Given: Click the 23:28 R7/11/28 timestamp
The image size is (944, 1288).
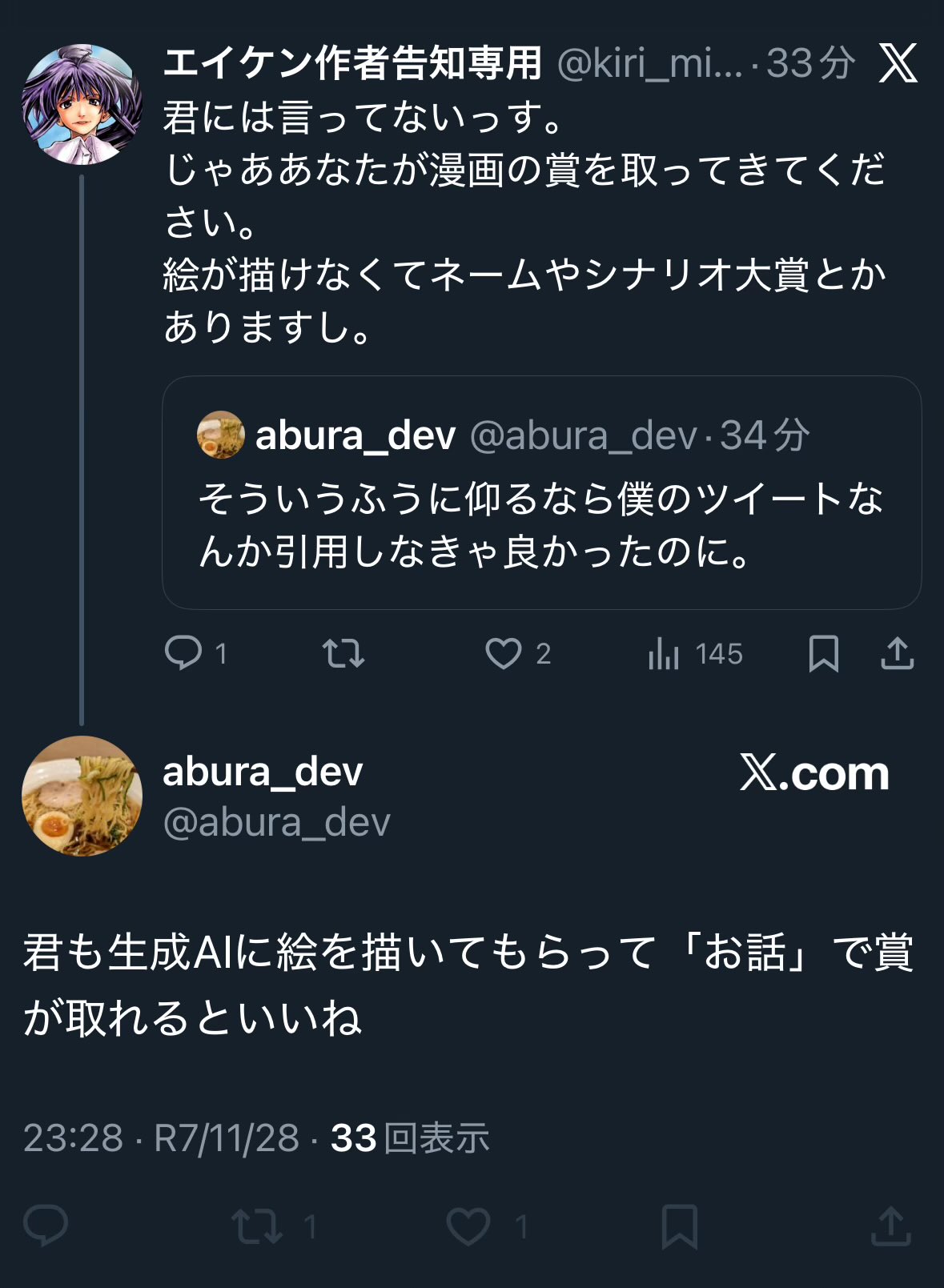Looking at the screenshot, I should [161, 1138].
